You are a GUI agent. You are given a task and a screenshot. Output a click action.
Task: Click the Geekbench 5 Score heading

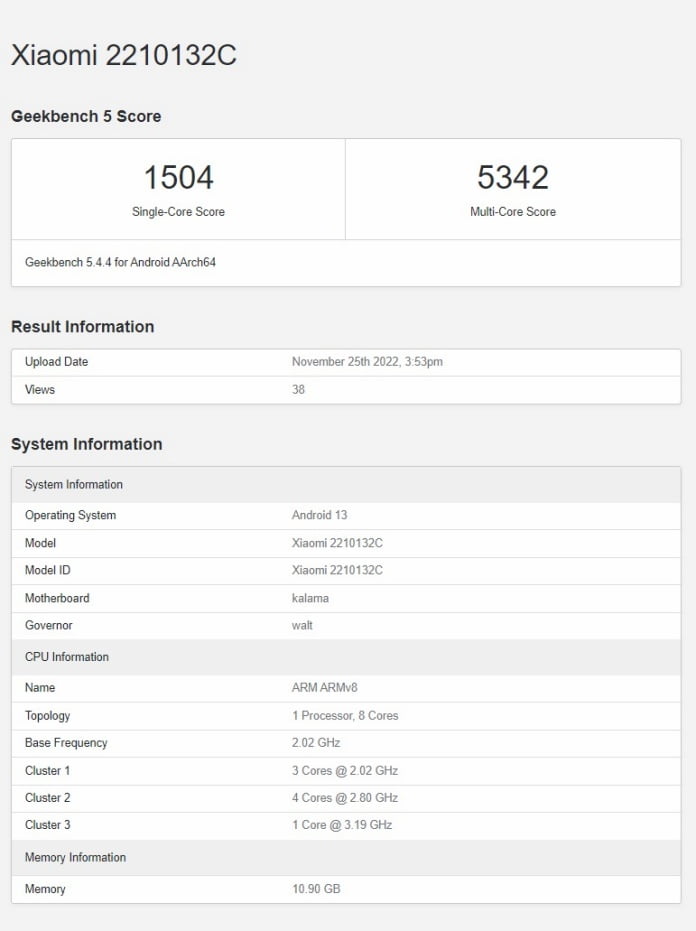(x=86, y=116)
